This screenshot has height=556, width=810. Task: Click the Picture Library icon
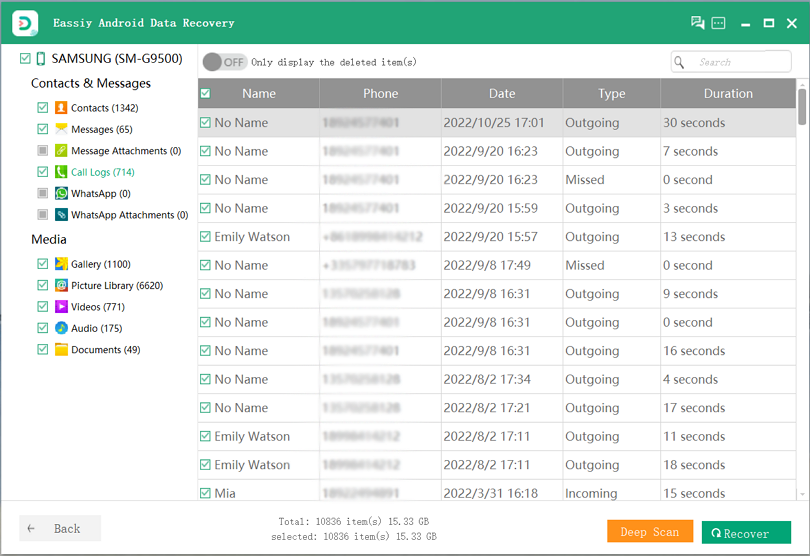point(61,285)
